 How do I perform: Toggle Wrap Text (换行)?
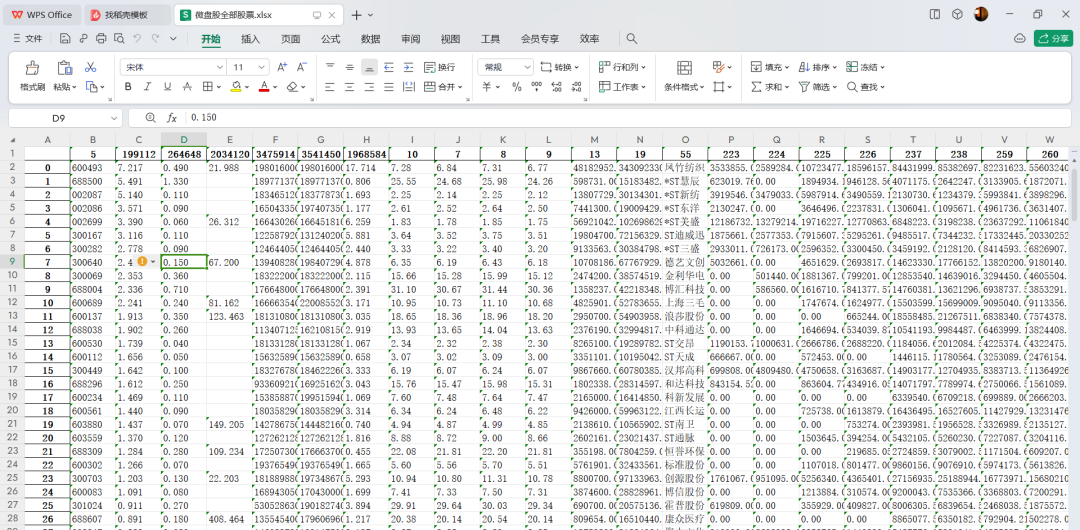439,67
